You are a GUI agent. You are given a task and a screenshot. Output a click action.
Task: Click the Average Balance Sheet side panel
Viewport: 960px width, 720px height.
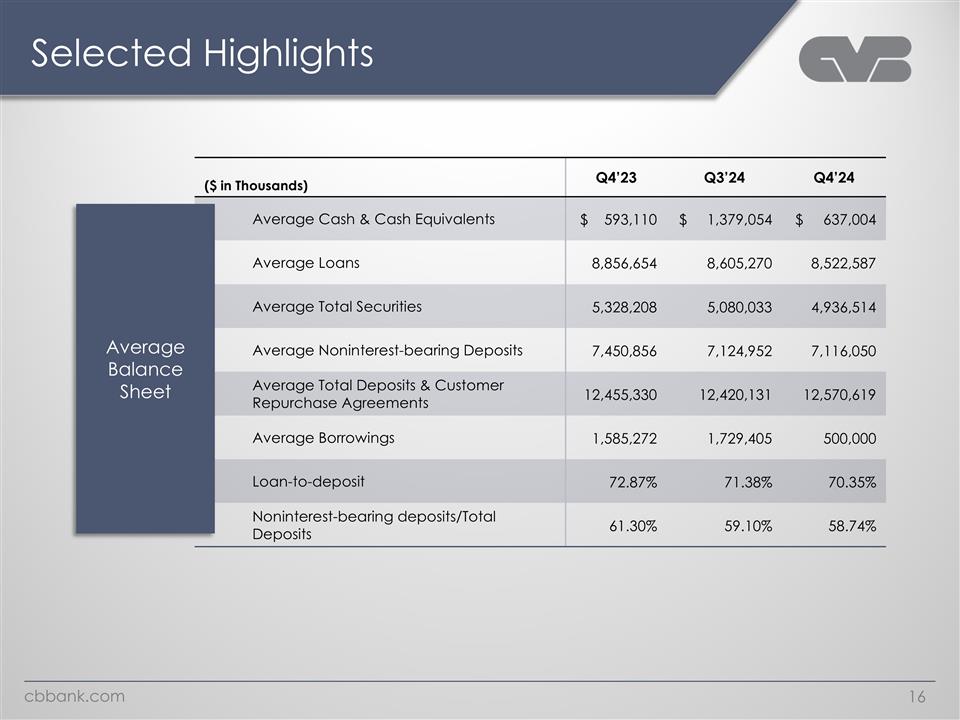pyautogui.click(x=146, y=369)
